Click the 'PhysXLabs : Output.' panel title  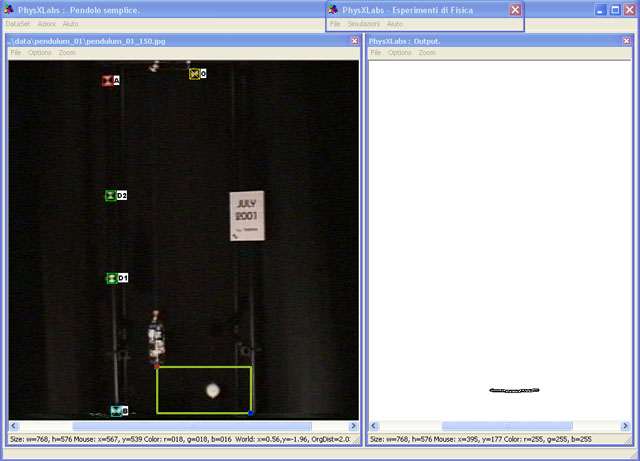click(x=404, y=41)
